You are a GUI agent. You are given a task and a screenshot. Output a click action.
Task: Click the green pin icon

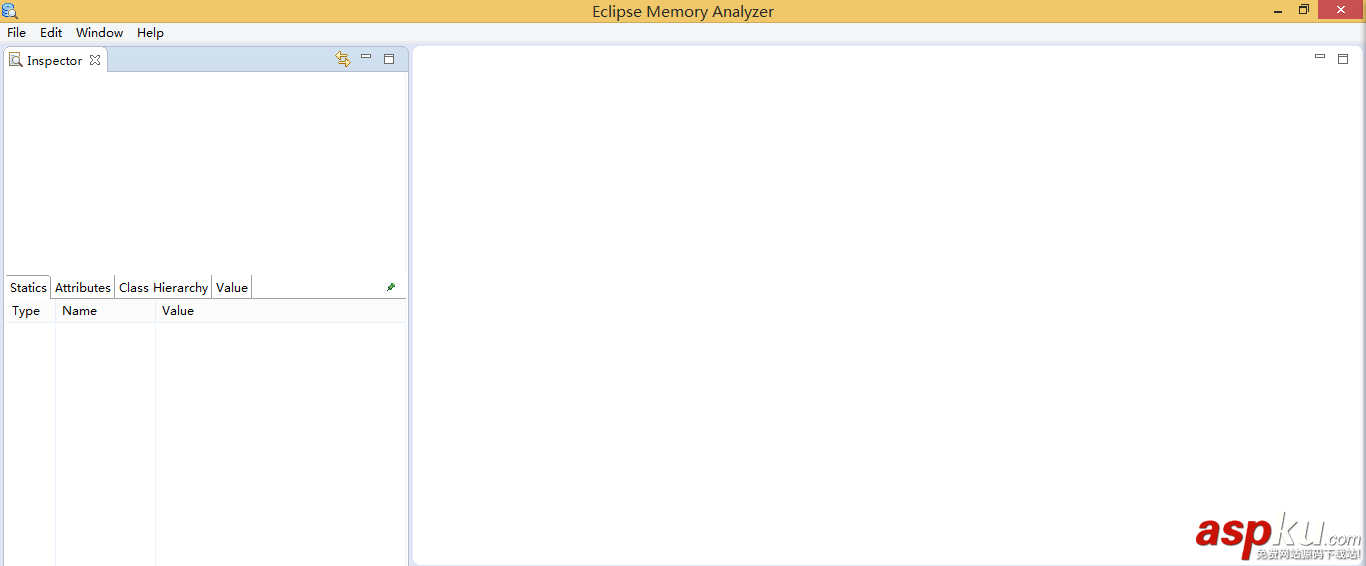coord(391,287)
